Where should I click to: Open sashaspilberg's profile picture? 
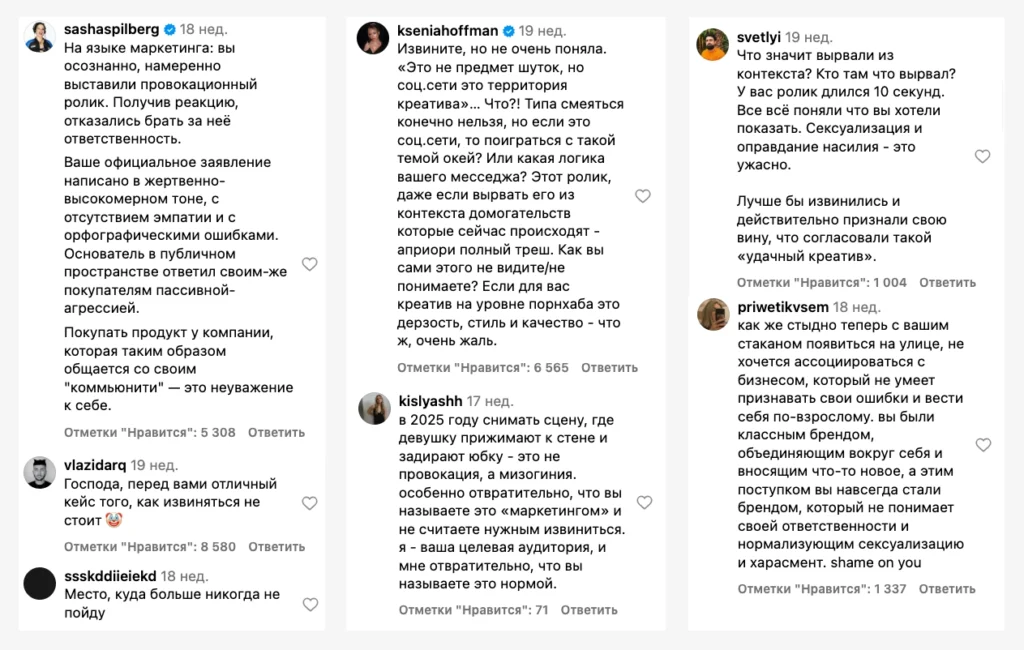(x=40, y=37)
